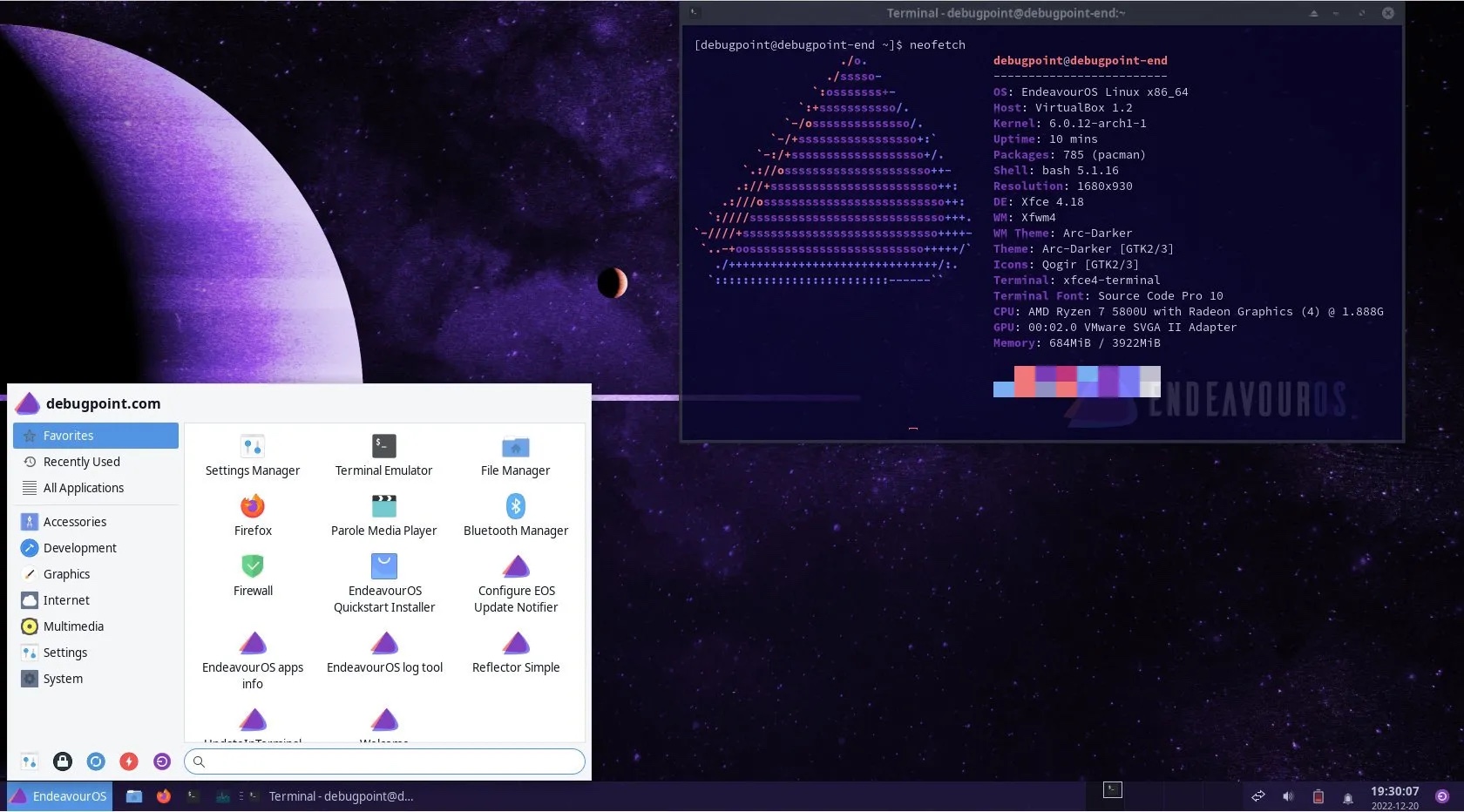Mute the system volume in the tray

pyautogui.click(x=1288, y=795)
